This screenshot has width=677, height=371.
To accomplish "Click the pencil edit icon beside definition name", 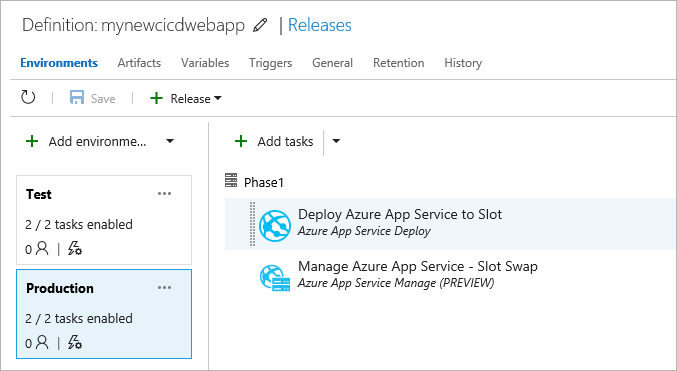I will point(260,25).
